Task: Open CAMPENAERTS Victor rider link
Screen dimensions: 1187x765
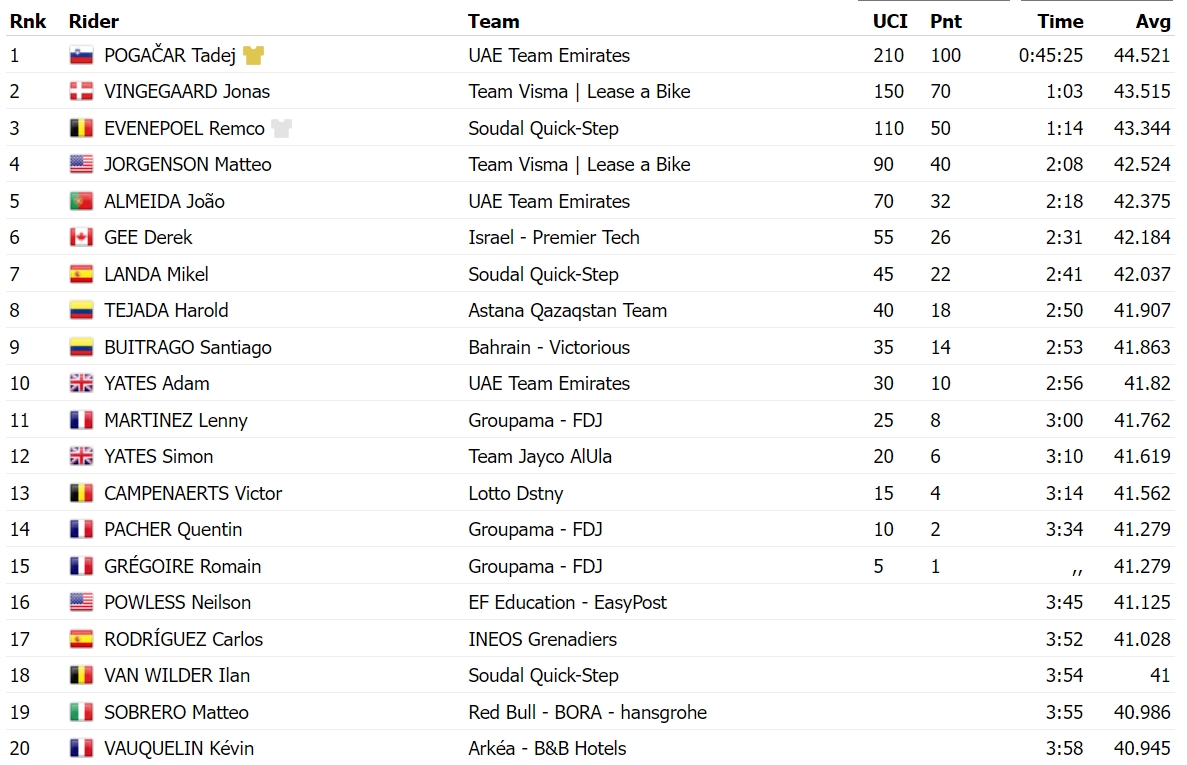Action: [x=193, y=493]
